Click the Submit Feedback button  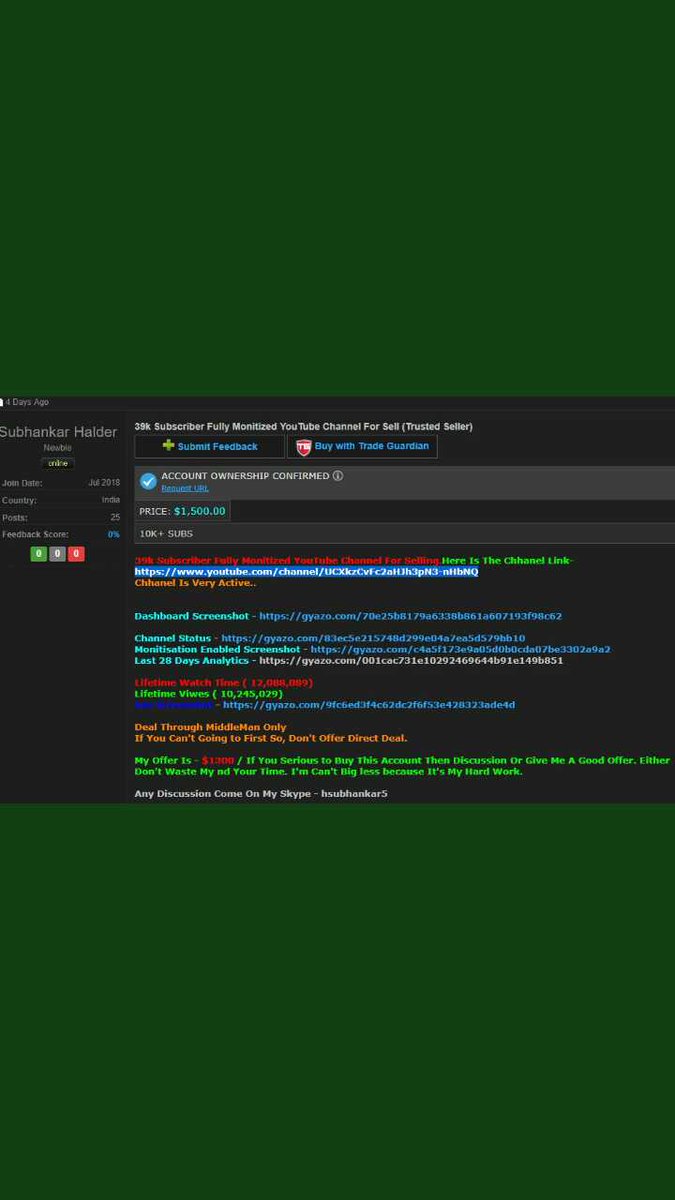point(210,447)
